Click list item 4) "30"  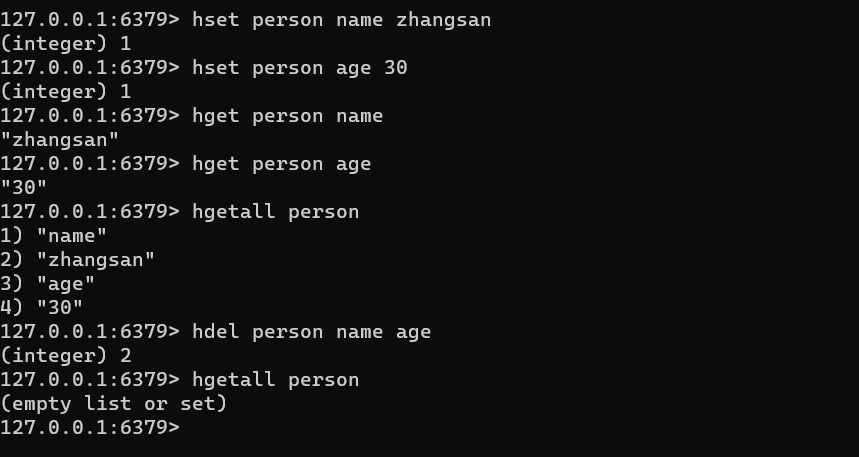click(42, 308)
